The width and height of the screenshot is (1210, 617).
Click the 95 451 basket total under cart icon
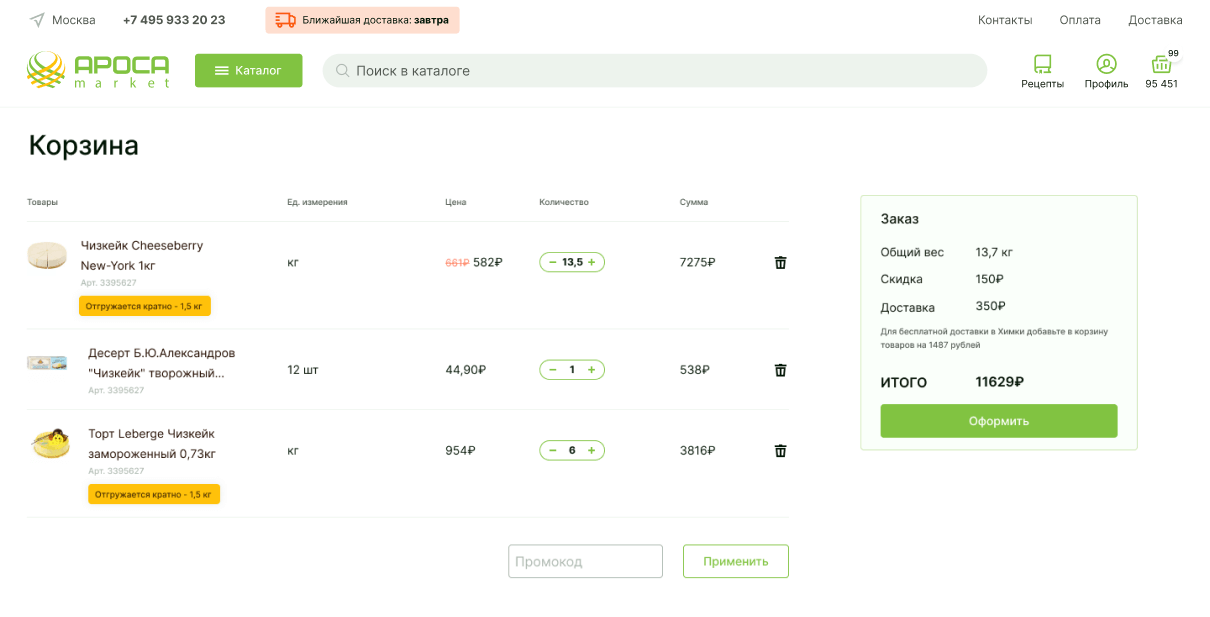(1161, 84)
